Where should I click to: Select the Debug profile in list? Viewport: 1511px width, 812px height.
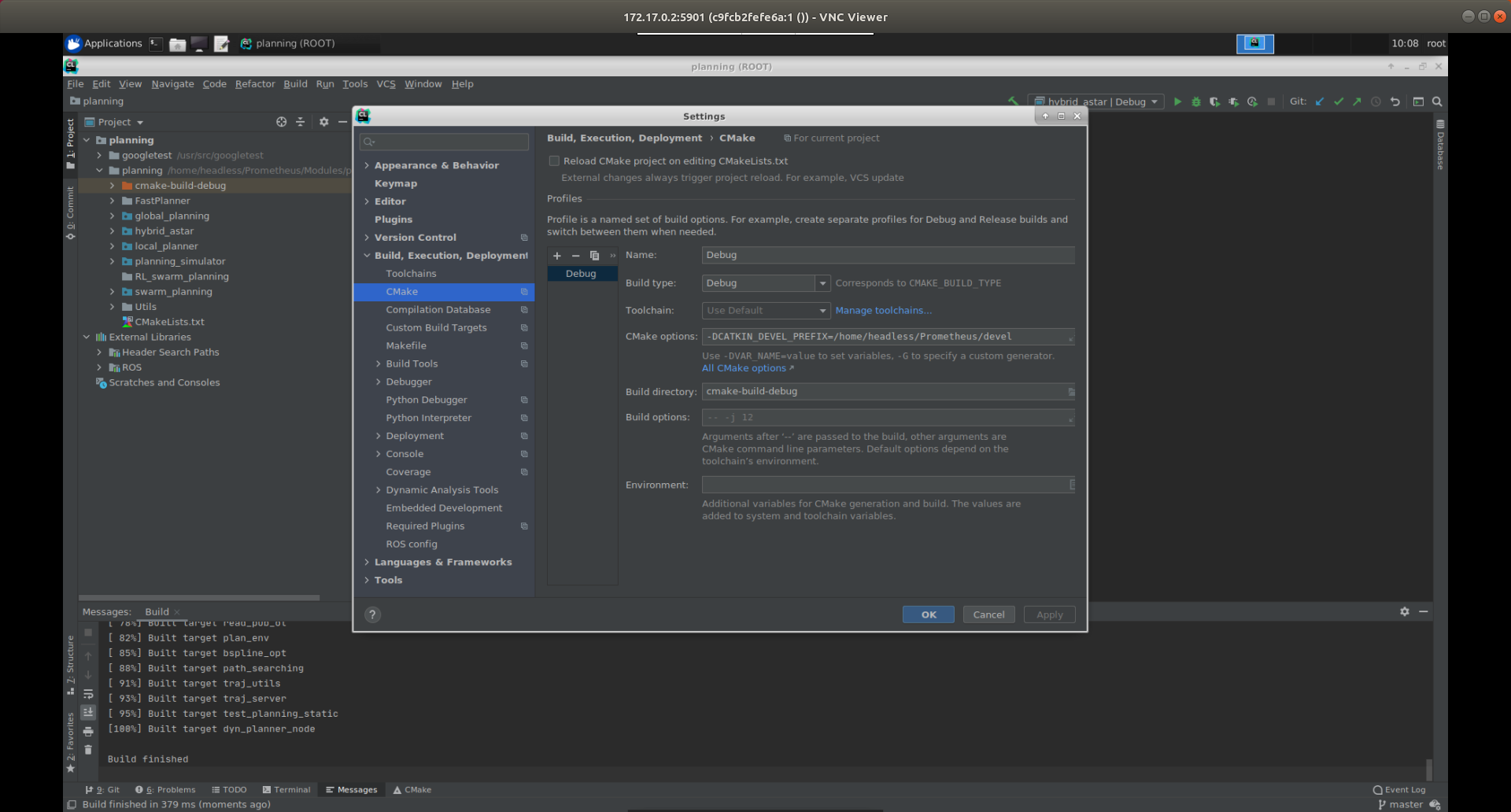tap(581, 274)
